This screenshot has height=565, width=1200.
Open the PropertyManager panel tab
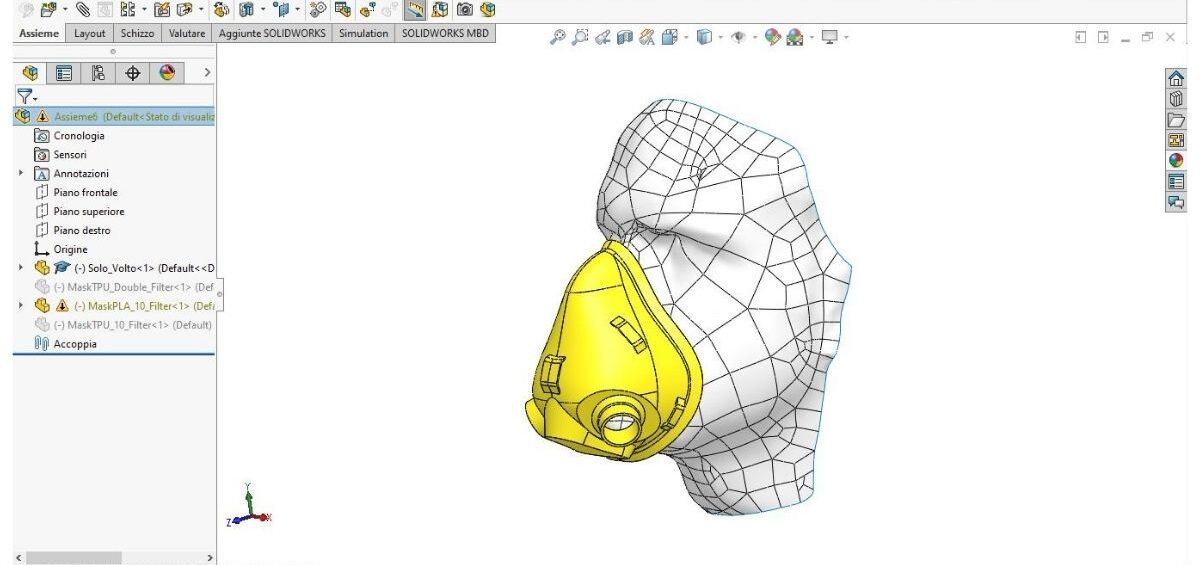(64, 73)
